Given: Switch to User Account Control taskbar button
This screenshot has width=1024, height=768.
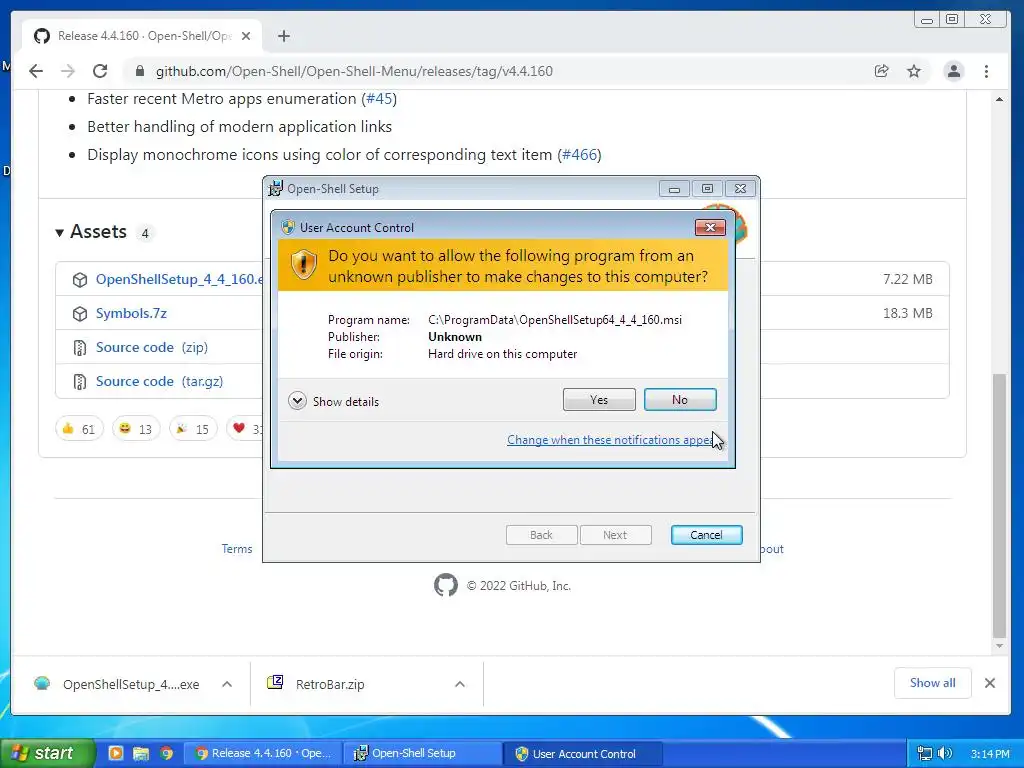Looking at the screenshot, I should pos(584,754).
